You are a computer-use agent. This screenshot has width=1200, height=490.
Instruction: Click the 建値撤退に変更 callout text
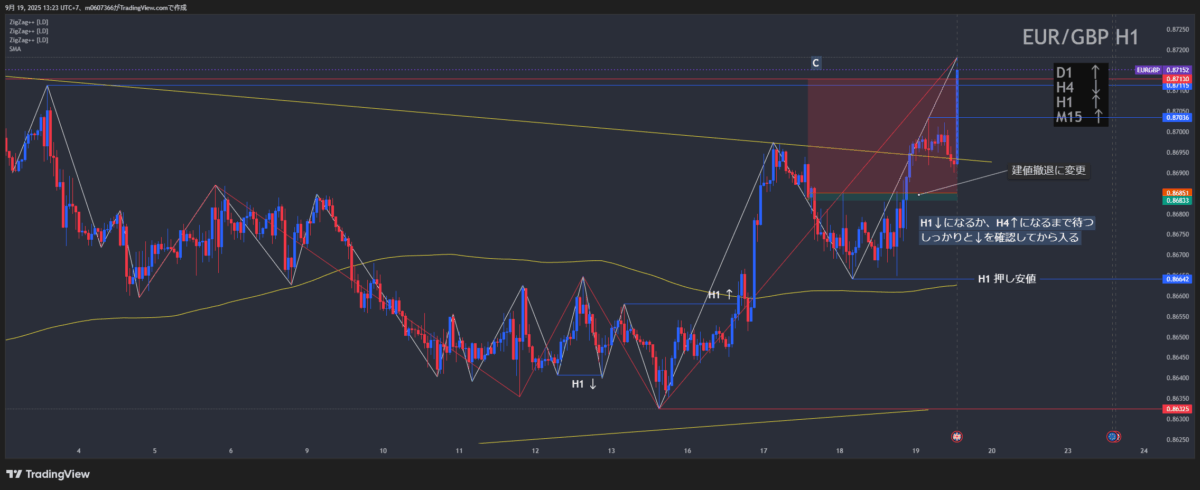(x=1048, y=170)
